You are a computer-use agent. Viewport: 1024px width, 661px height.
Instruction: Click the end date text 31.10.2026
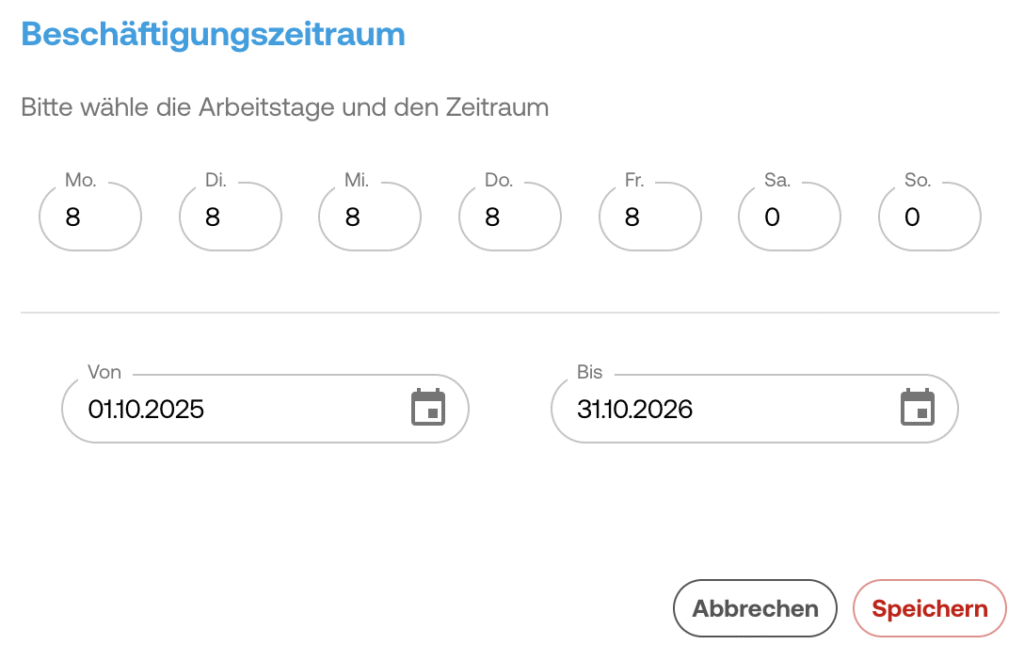[x=635, y=409]
